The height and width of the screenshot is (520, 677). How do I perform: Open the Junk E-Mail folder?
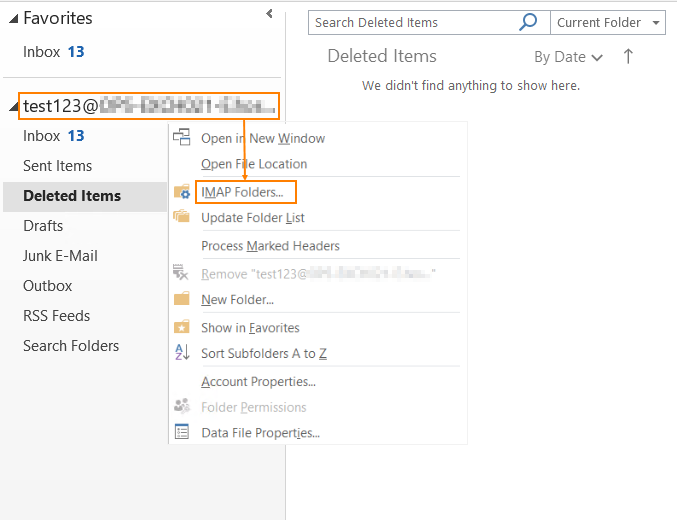click(60, 256)
